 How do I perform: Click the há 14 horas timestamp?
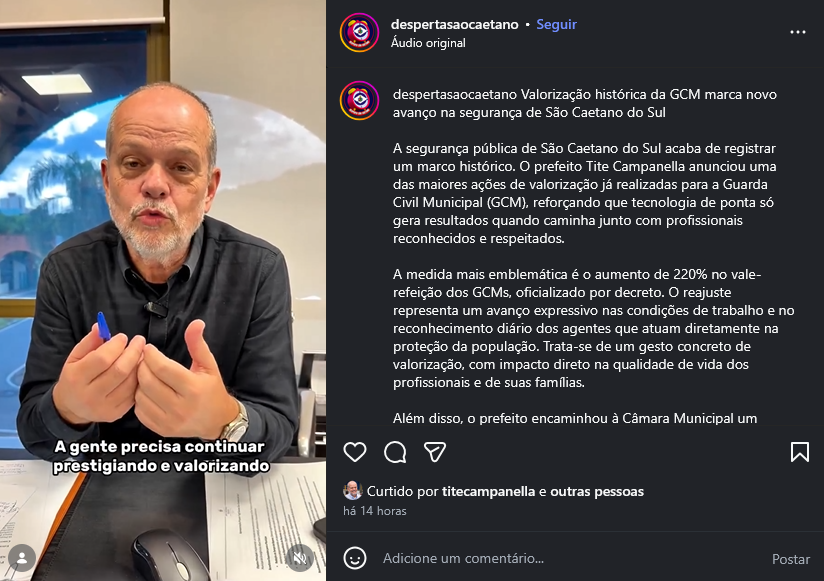[375, 511]
